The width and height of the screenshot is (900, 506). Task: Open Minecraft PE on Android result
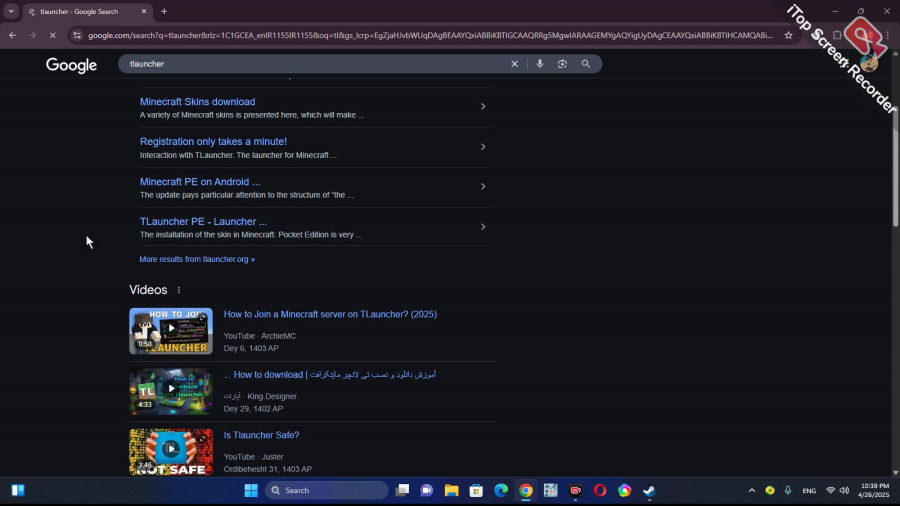[200, 181]
